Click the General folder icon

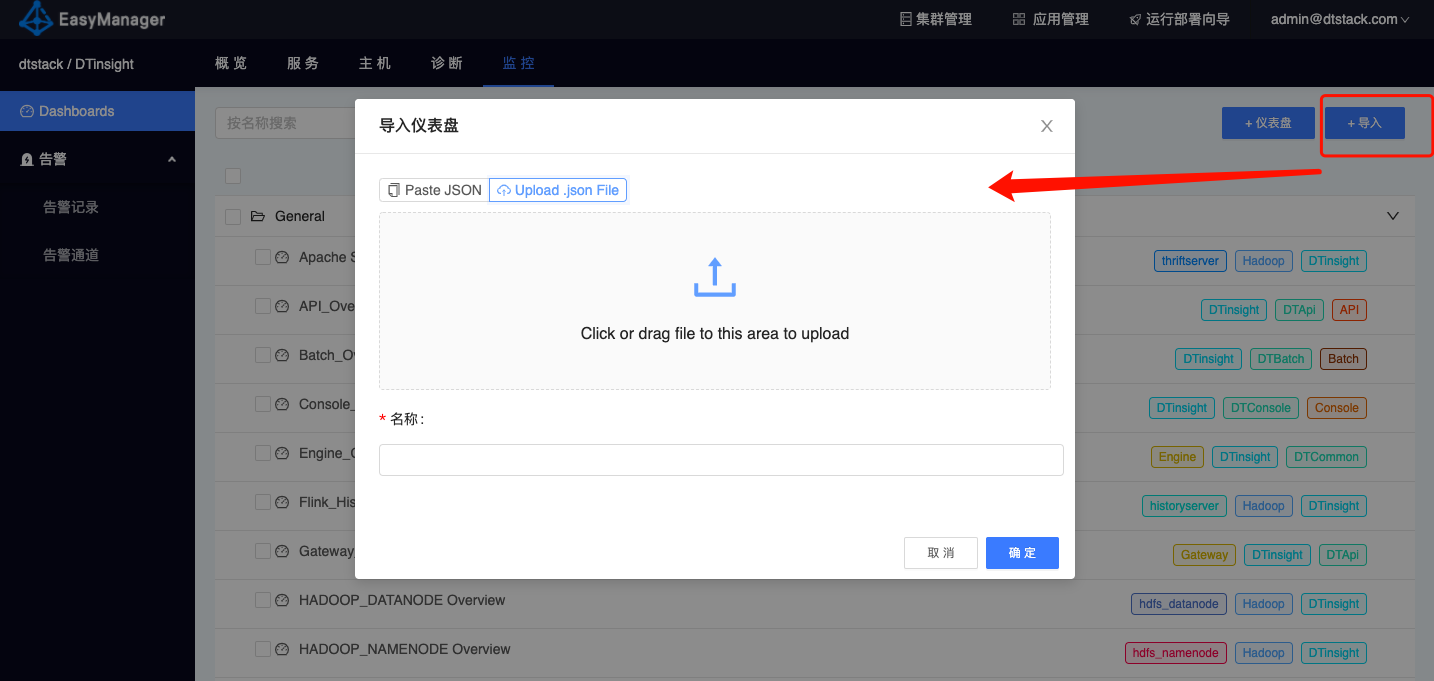258,216
